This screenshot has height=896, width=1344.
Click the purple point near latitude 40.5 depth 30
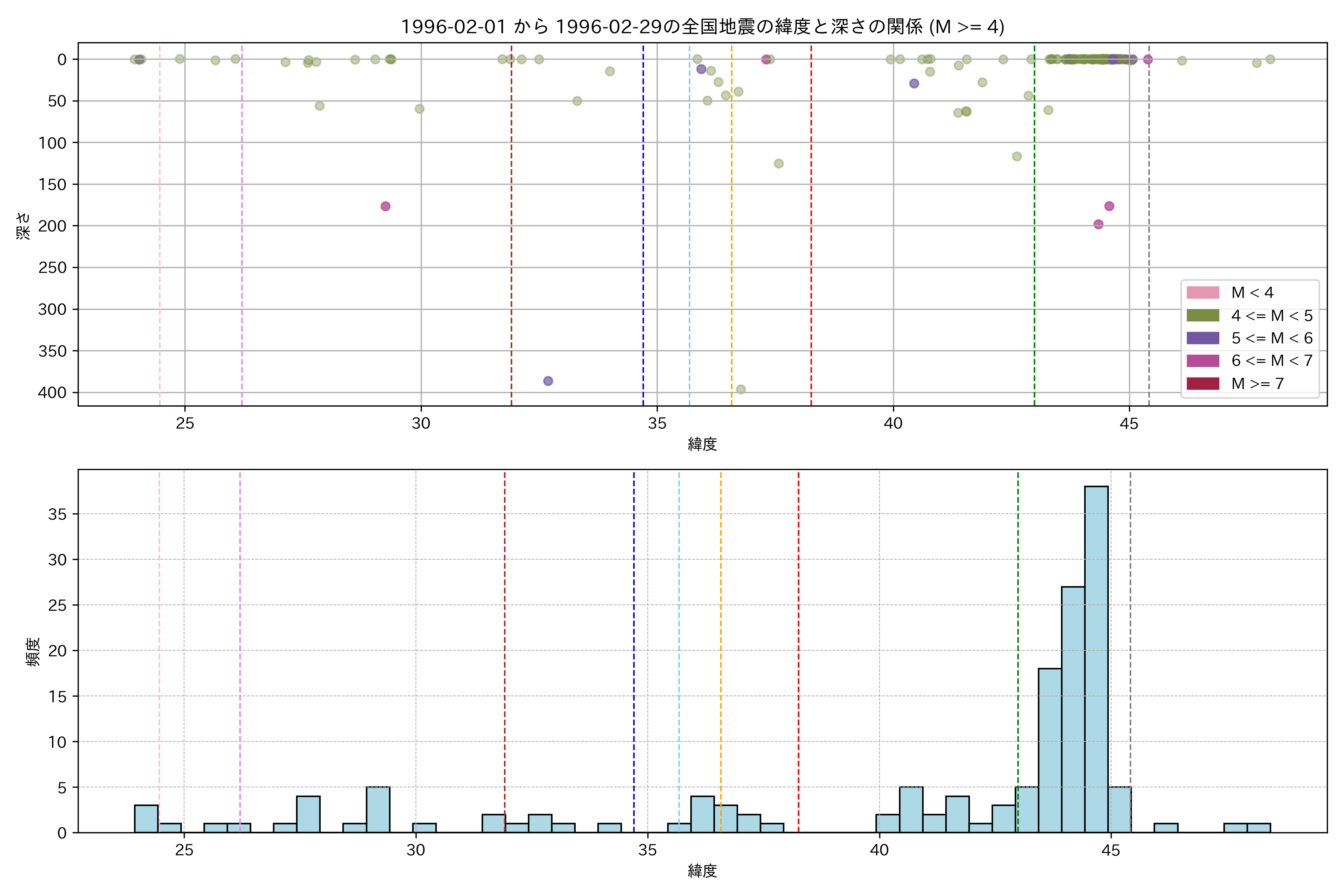tap(914, 83)
